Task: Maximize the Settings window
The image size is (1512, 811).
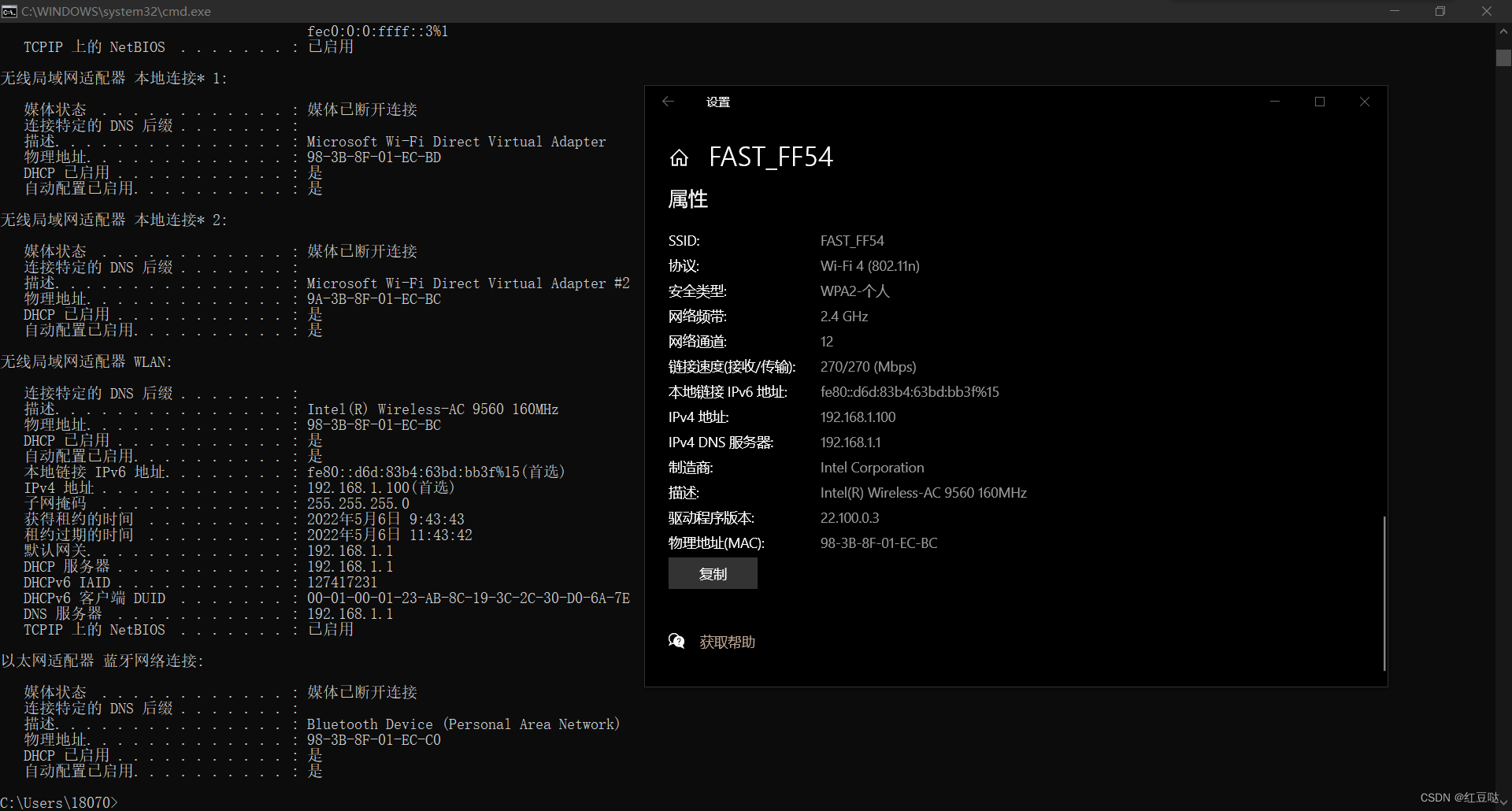Action: [1320, 102]
